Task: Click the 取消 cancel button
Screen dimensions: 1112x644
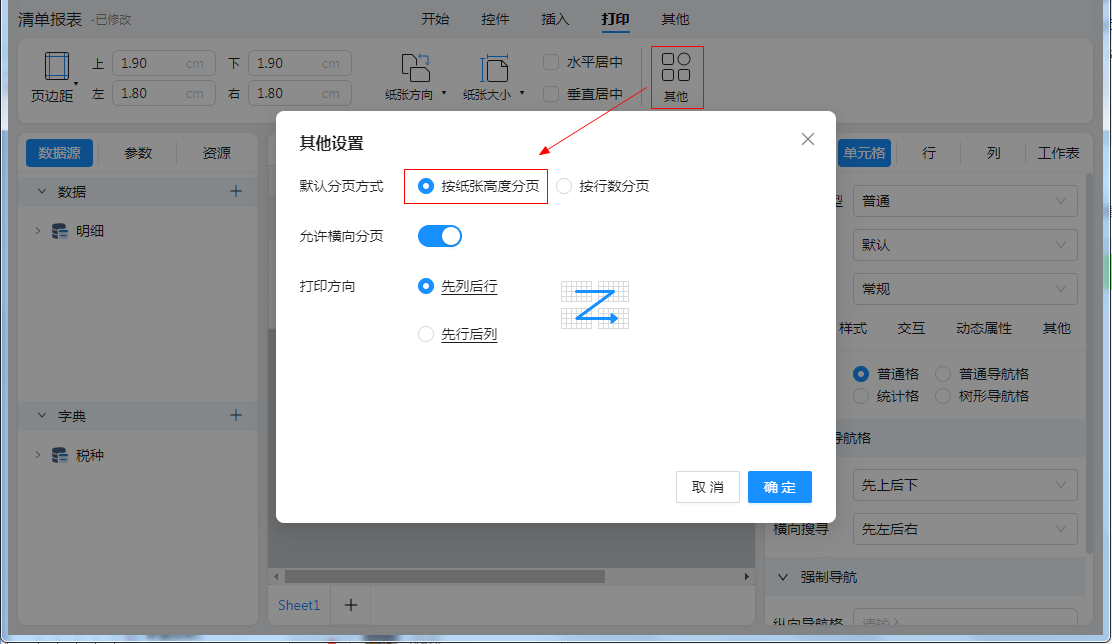Action: [707, 487]
